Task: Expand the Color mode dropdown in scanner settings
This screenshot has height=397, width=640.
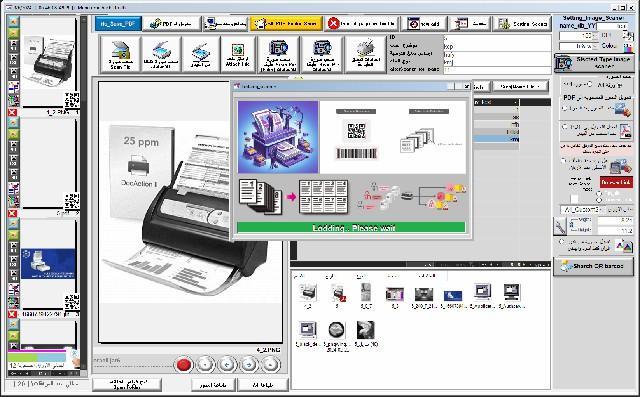Action: click(x=579, y=46)
